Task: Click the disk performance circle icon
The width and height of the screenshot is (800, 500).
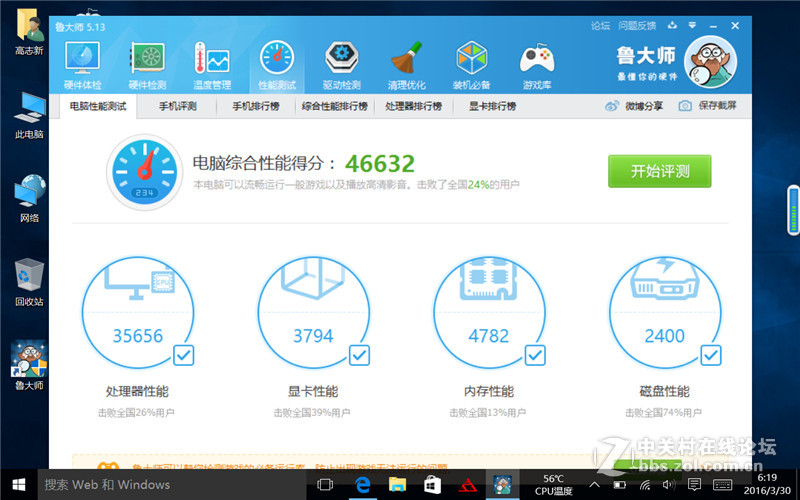Action: tap(665, 313)
